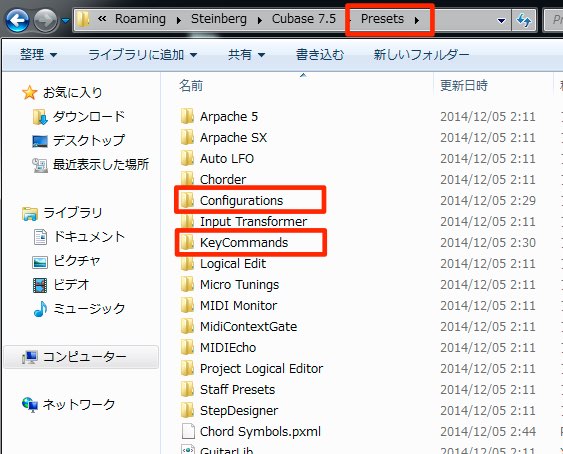
Task: Select ネットワーク in the navigation pane
Action: (69, 404)
